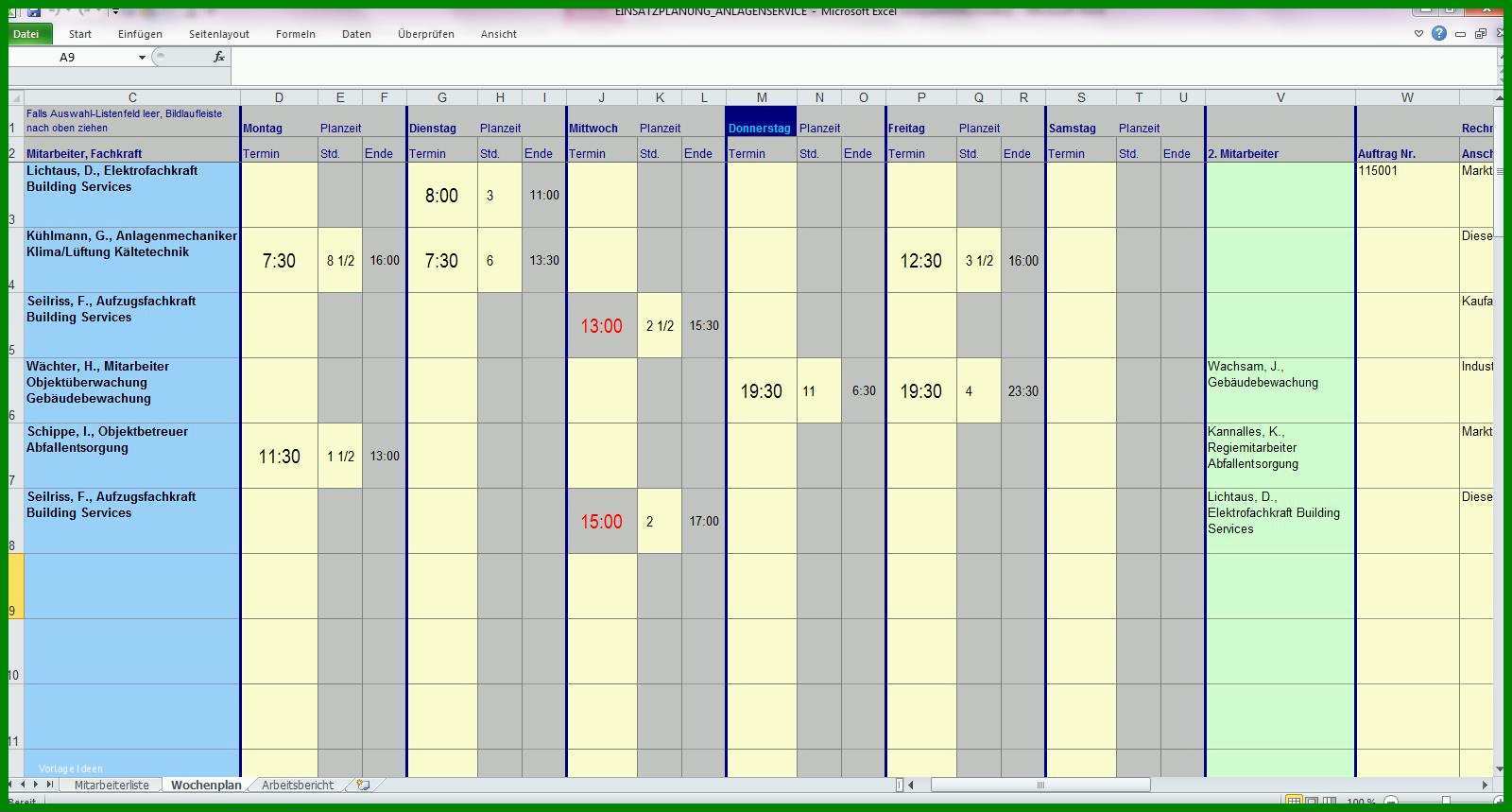Click the Name Box showing A9
Image resolution: width=1512 pixels, height=812 pixels.
(x=72, y=58)
